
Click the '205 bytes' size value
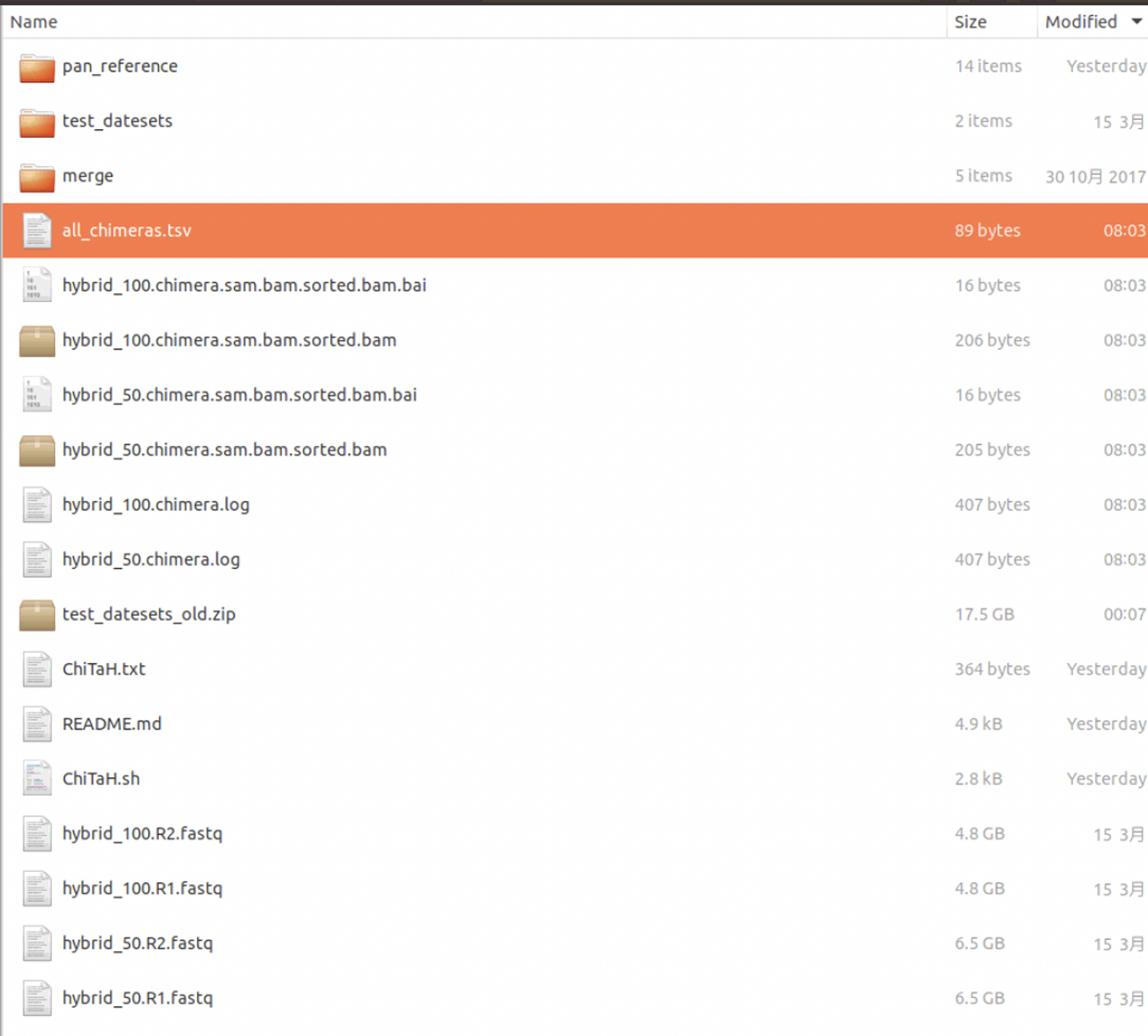click(x=993, y=450)
